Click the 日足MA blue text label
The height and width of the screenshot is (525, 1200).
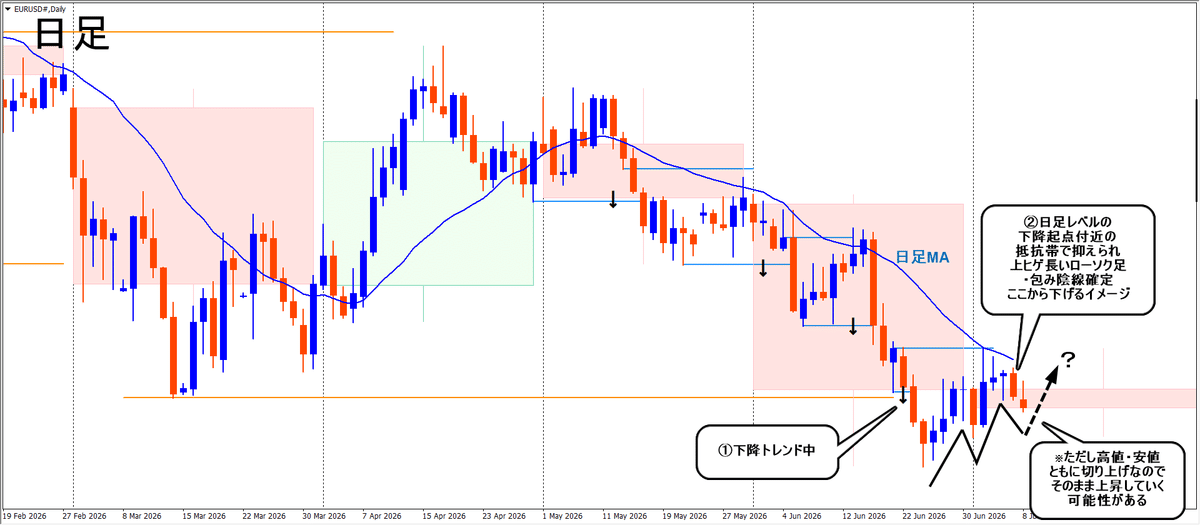921,257
